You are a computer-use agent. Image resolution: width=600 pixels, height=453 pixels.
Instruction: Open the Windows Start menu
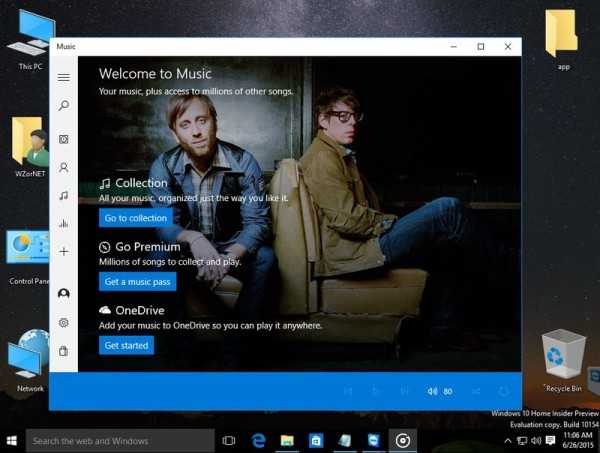coord(11,441)
